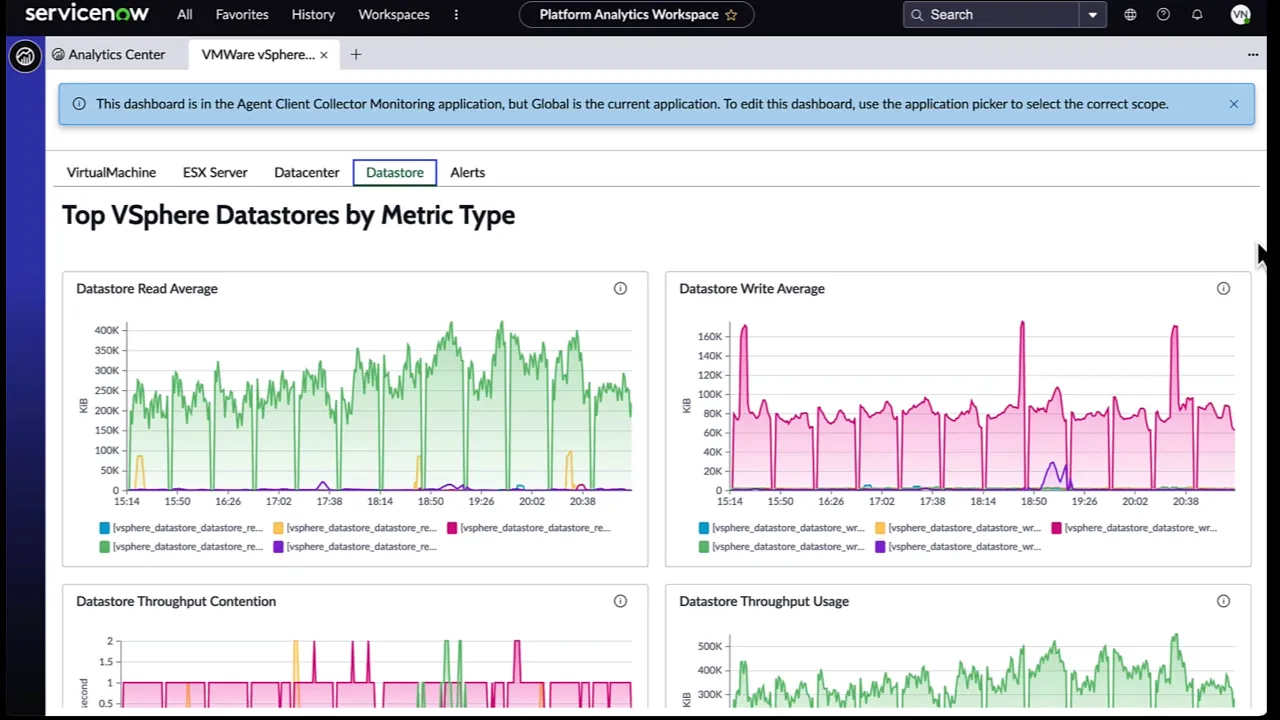1280x720 pixels.
Task: Open the globe scope picker icon
Action: 1130,14
